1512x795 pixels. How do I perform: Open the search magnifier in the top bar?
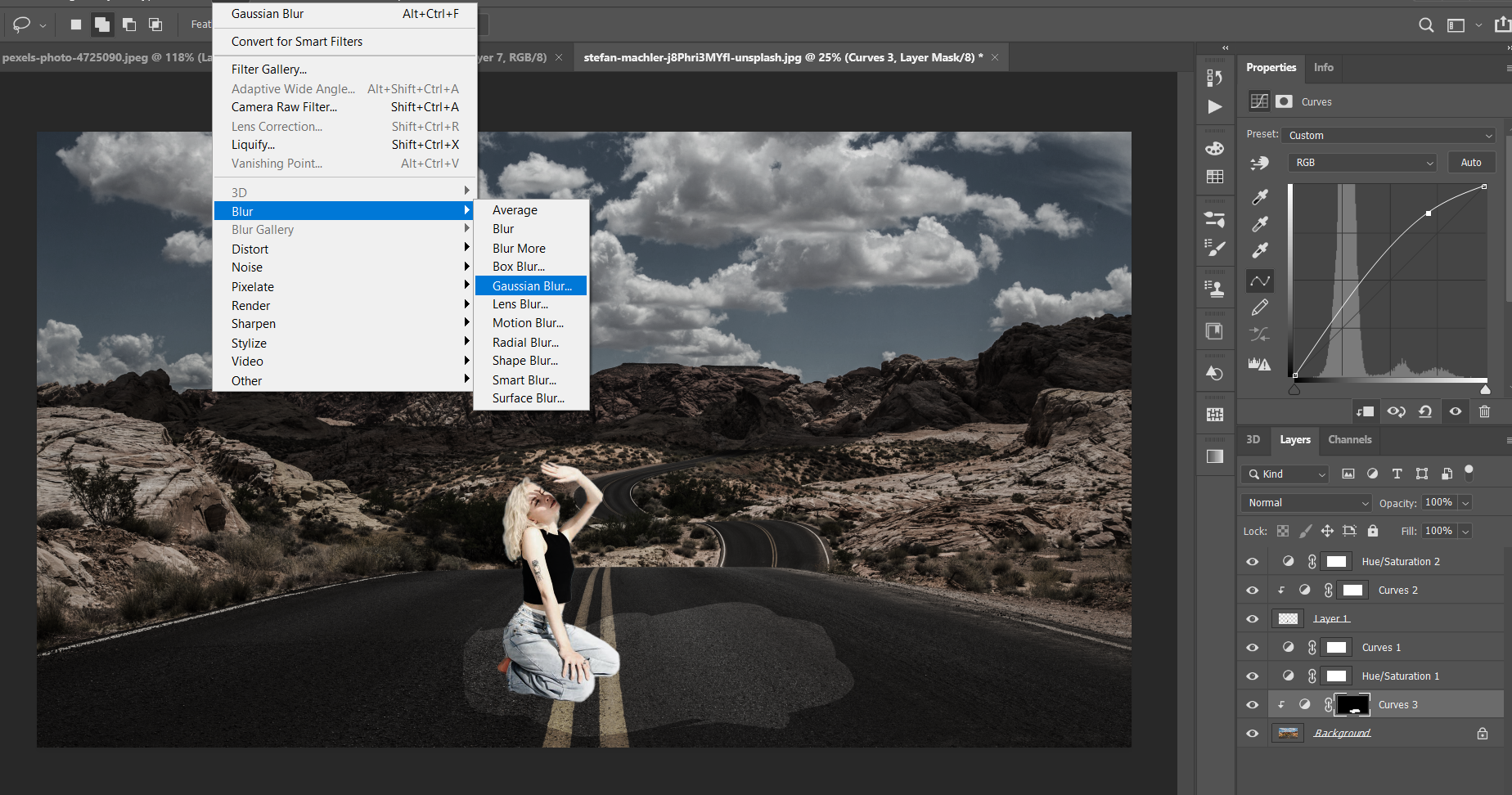(x=1426, y=25)
